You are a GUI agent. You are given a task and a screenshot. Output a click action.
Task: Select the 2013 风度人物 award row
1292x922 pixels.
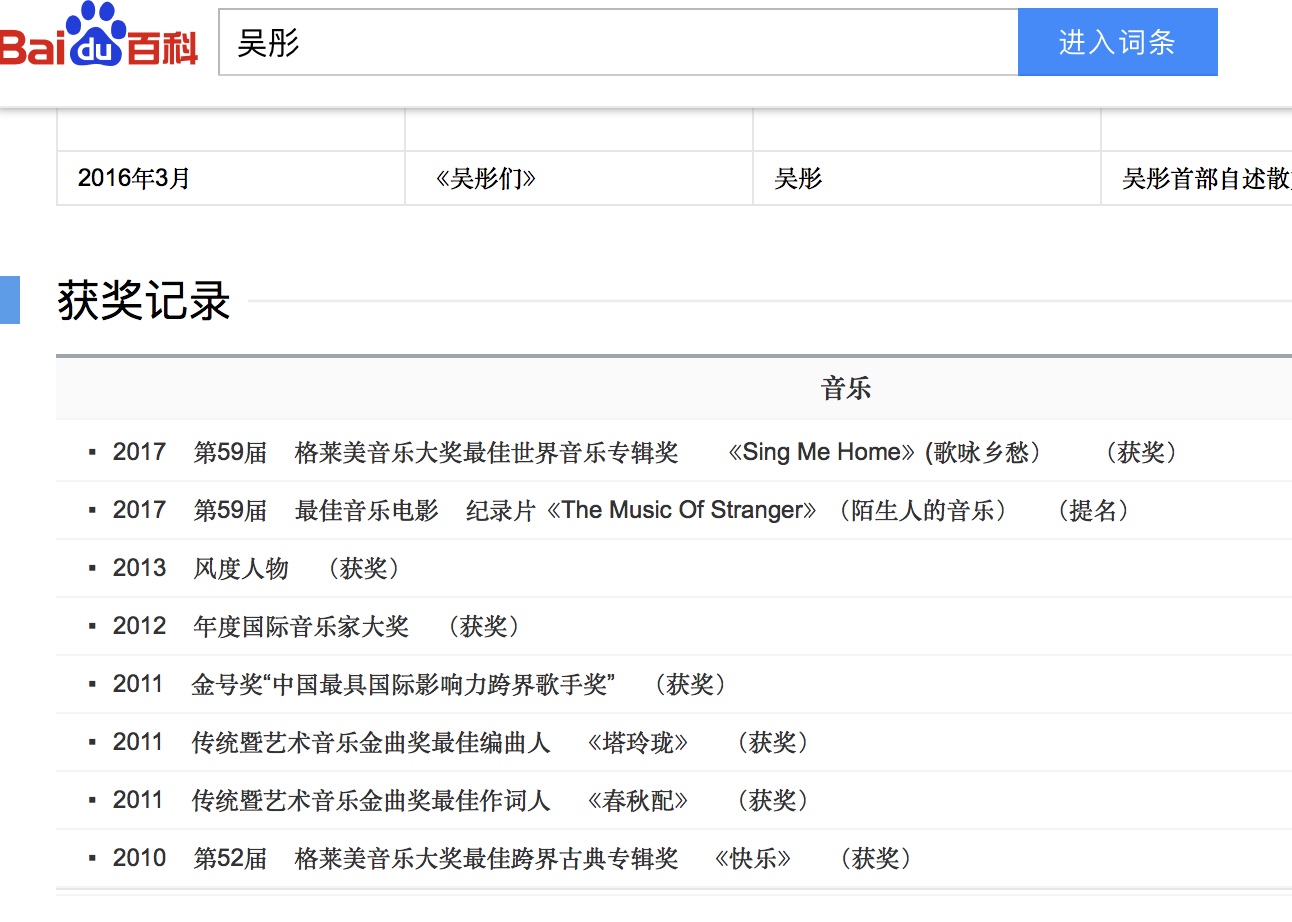click(x=674, y=568)
